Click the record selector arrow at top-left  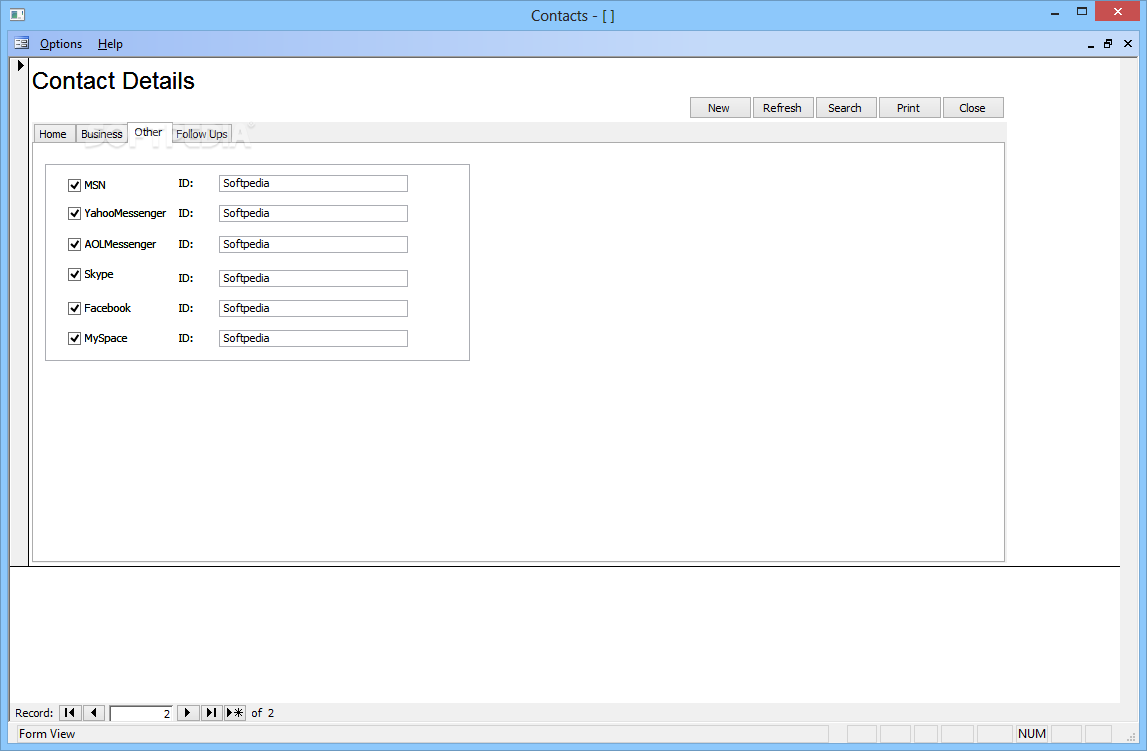(x=20, y=65)
